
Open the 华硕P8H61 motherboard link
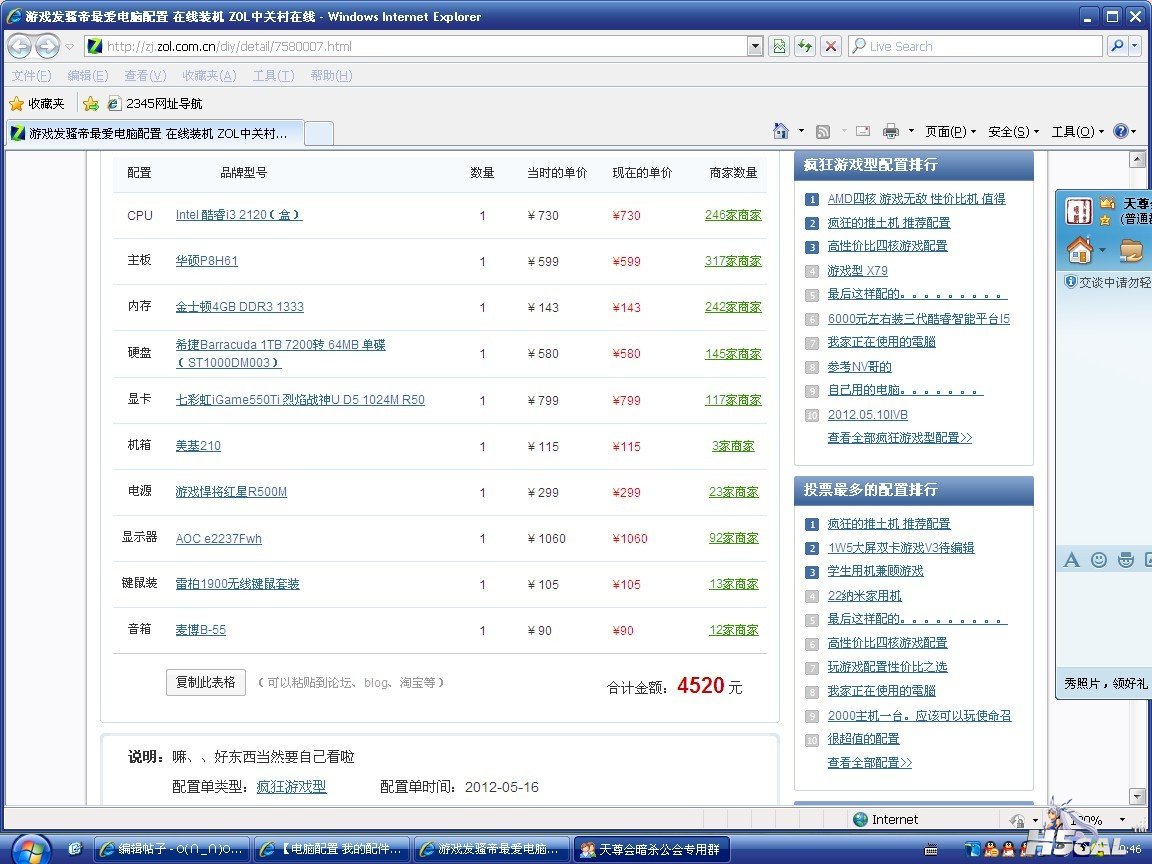[x=206, y=261]
